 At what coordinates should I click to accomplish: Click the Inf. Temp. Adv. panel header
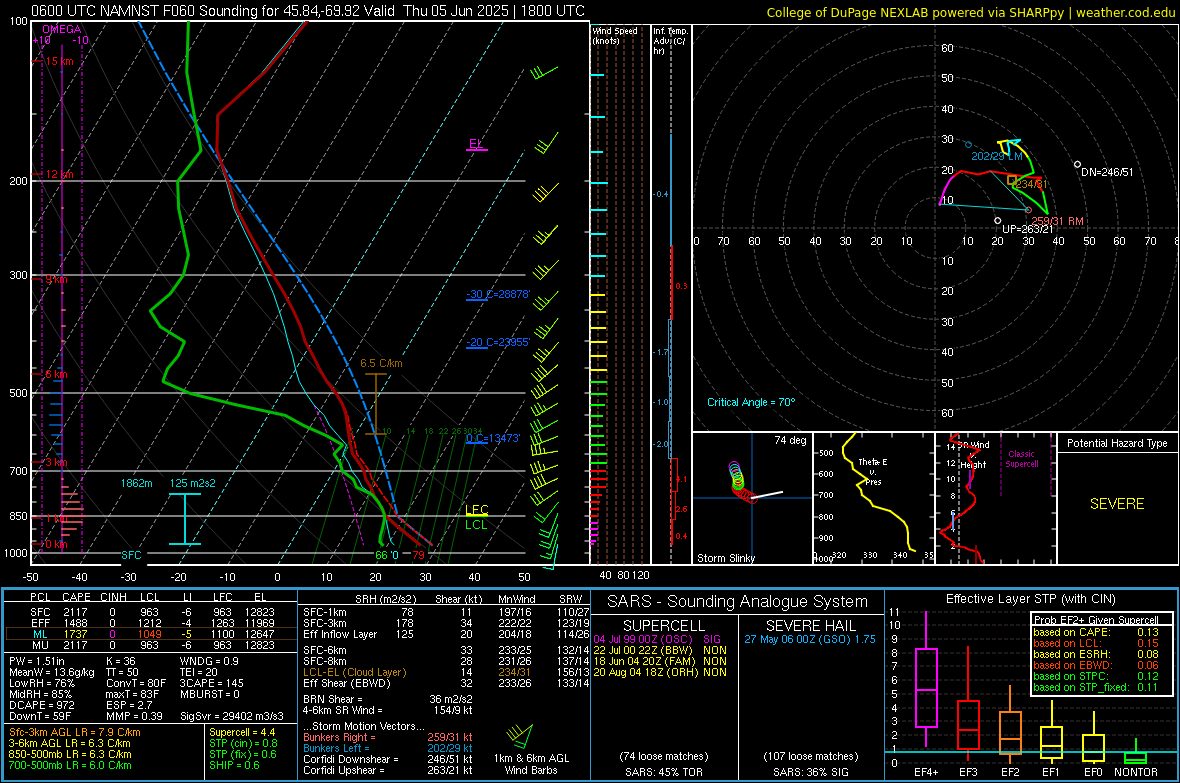[x=670, y=41]
